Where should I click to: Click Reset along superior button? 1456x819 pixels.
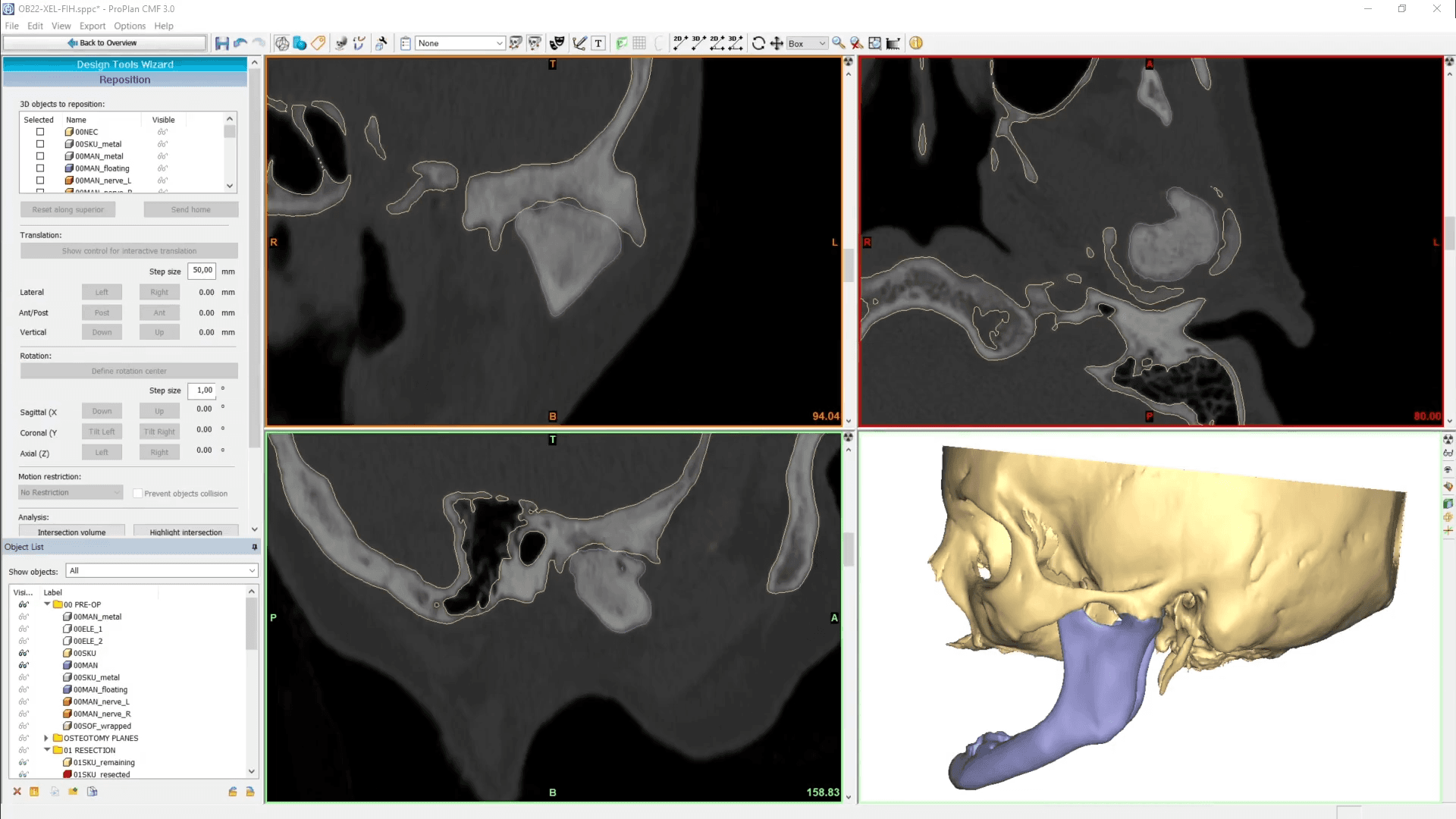pyautogui.click(x=67, y=209)
